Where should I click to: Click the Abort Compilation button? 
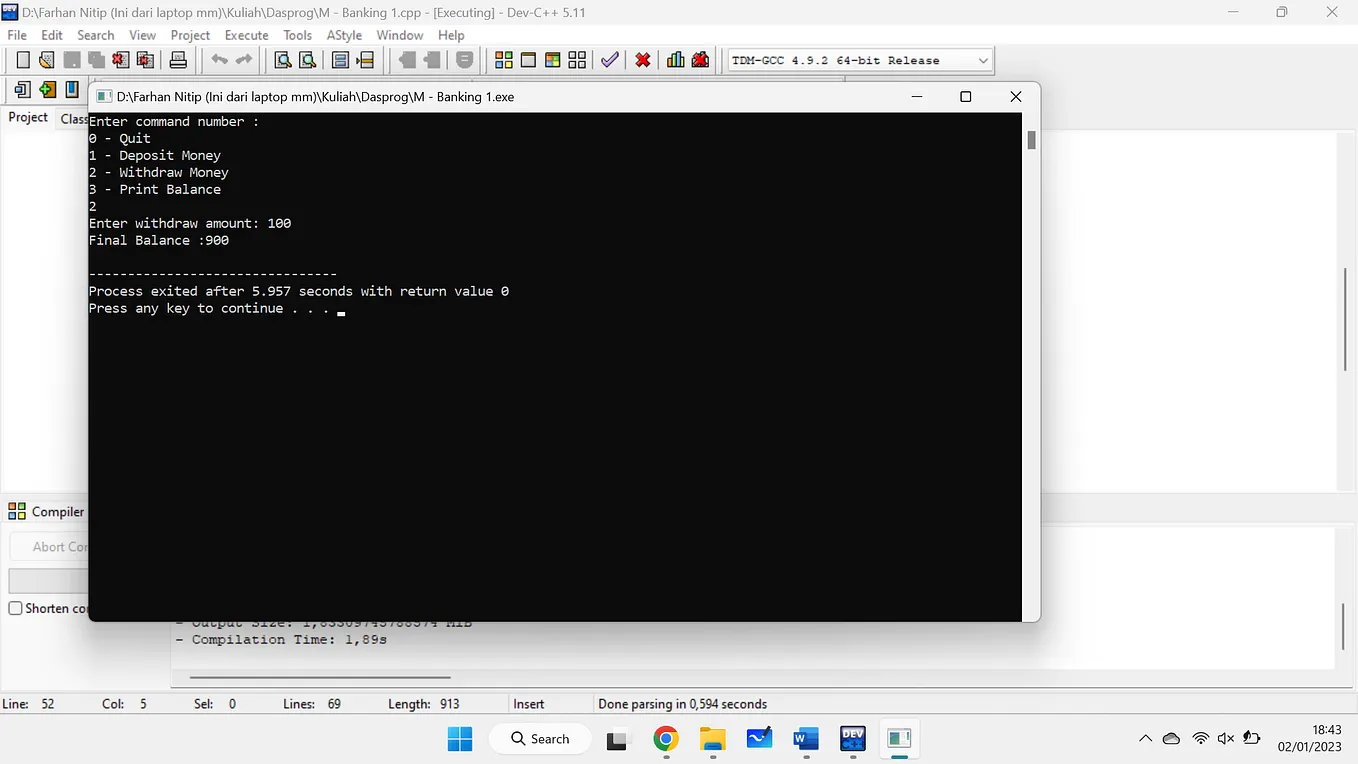(x=50, y=546)
